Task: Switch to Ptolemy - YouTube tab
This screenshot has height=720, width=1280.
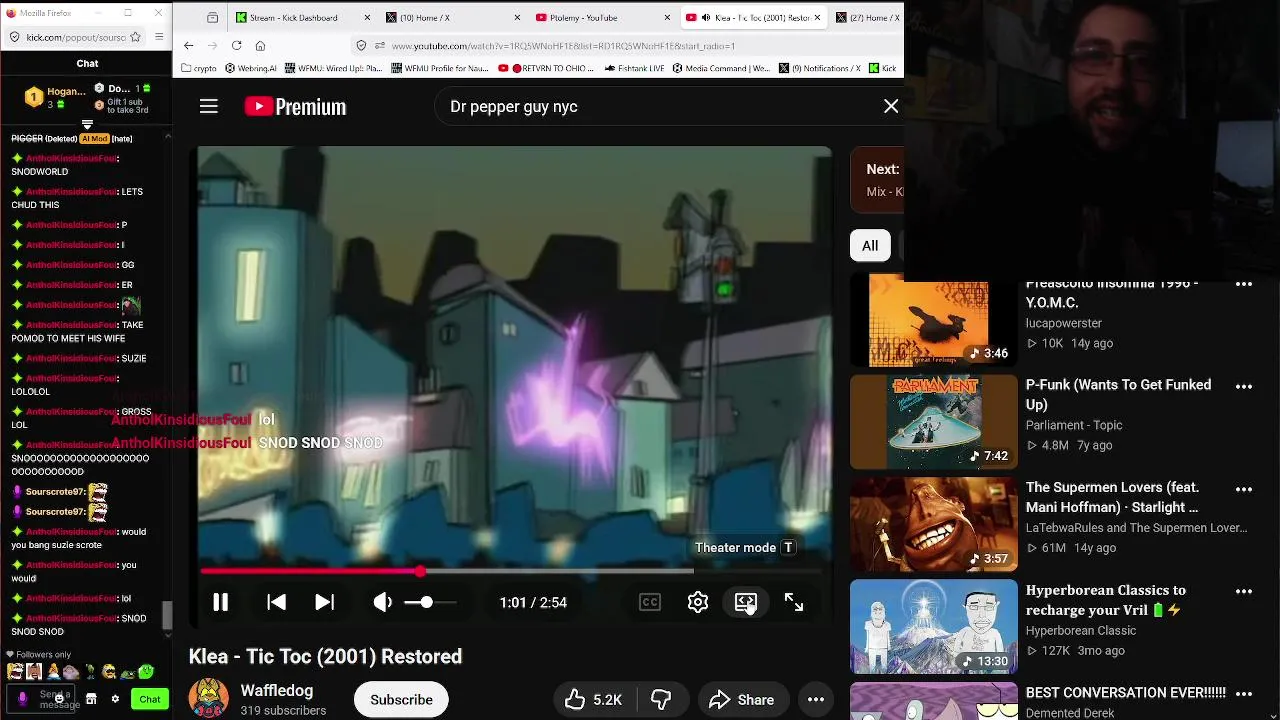Action: 603,17
